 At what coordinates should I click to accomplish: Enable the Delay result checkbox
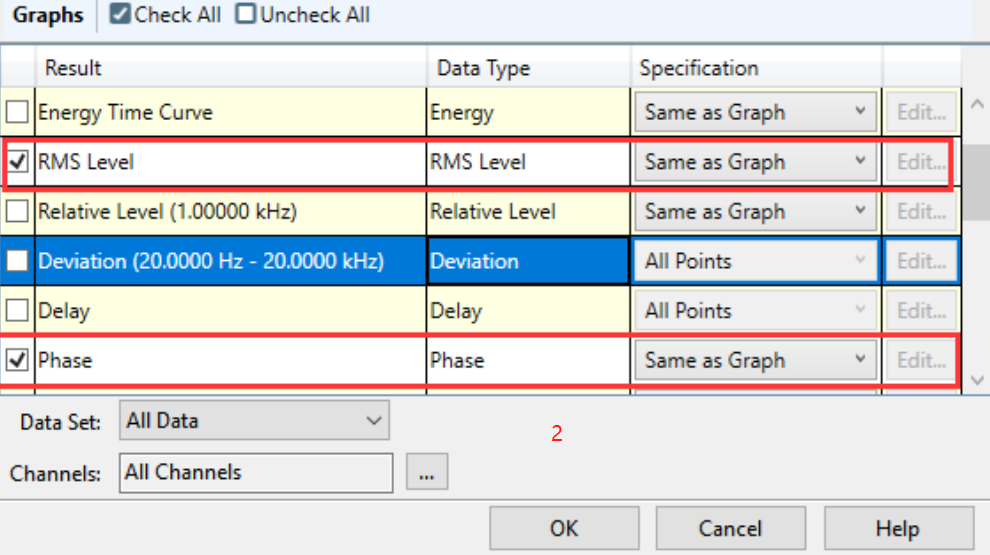click(17, 310)
